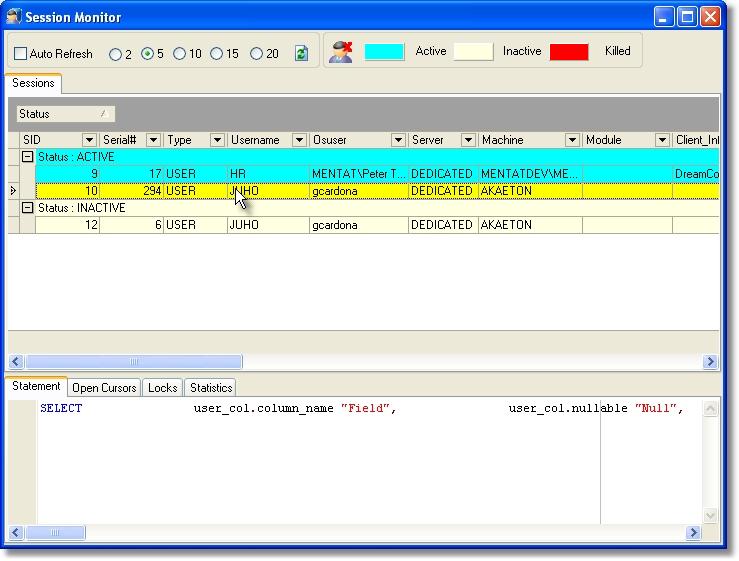Screen dimensions: 739x561
Task: Open the Machine column filter dropdown
Action: pos(572,140)
